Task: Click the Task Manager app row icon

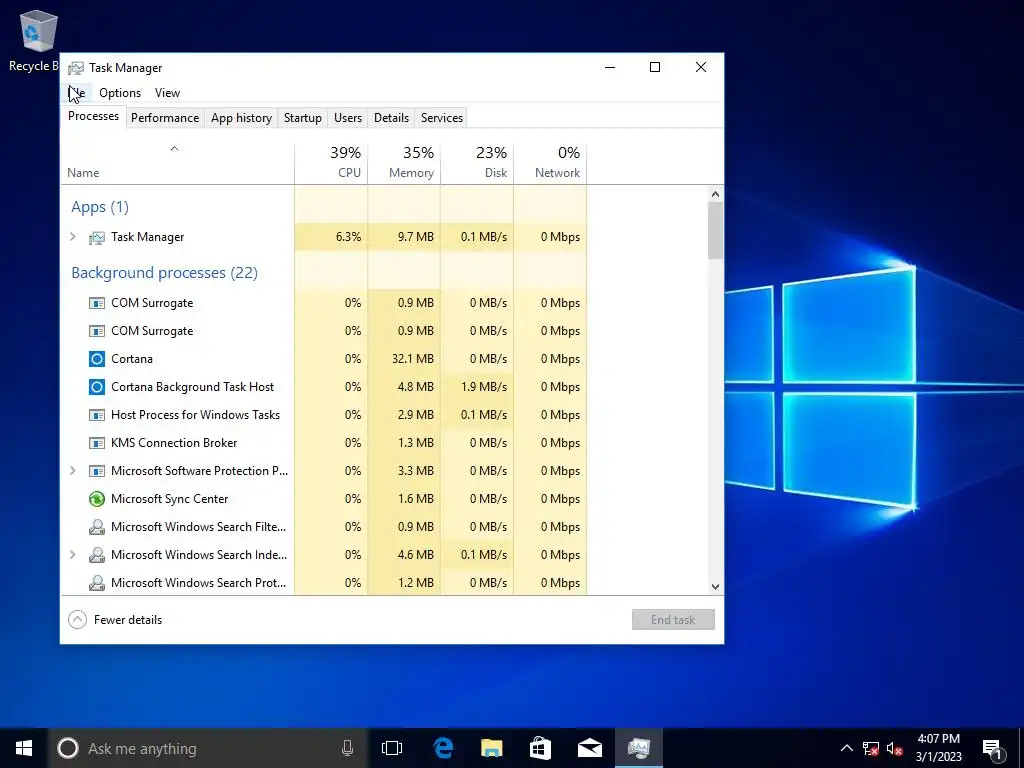Action: [x=97, y=237]
